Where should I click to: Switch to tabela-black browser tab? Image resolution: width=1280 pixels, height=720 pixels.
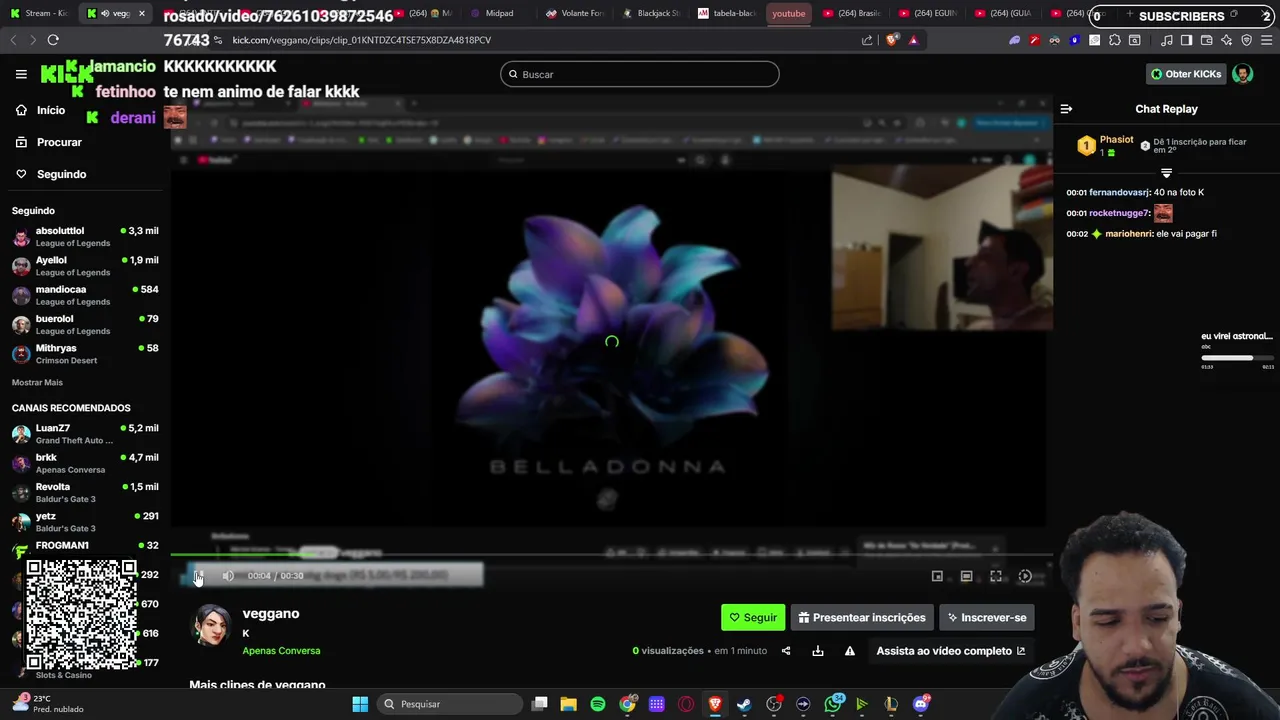tap(727, 13)
